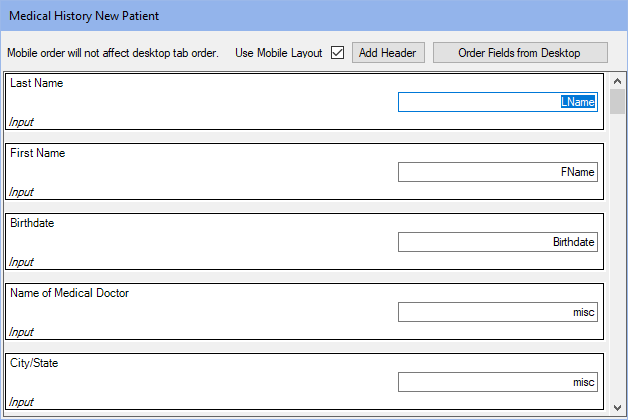Select the Last Name field label
628x420 pixels.
37,83
